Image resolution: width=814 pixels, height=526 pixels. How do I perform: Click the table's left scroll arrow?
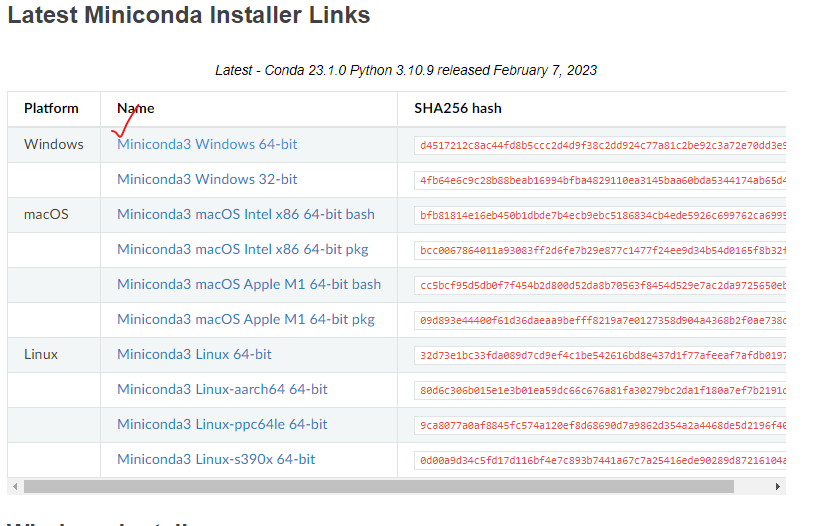15,487
